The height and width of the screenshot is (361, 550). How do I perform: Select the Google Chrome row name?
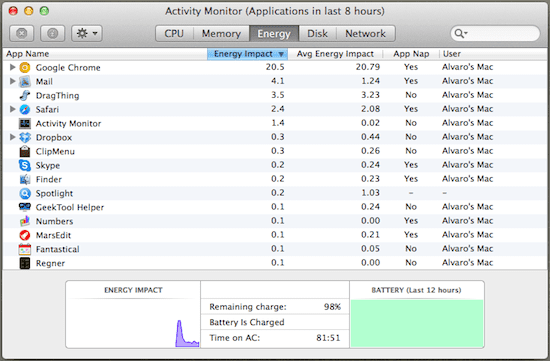68,67
